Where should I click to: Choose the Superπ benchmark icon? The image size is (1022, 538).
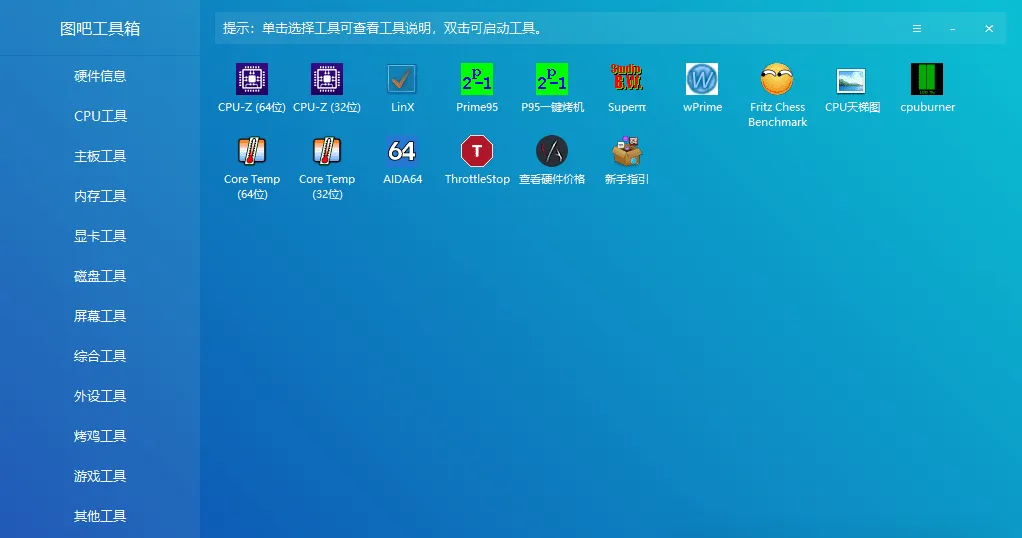click(626, 78)
